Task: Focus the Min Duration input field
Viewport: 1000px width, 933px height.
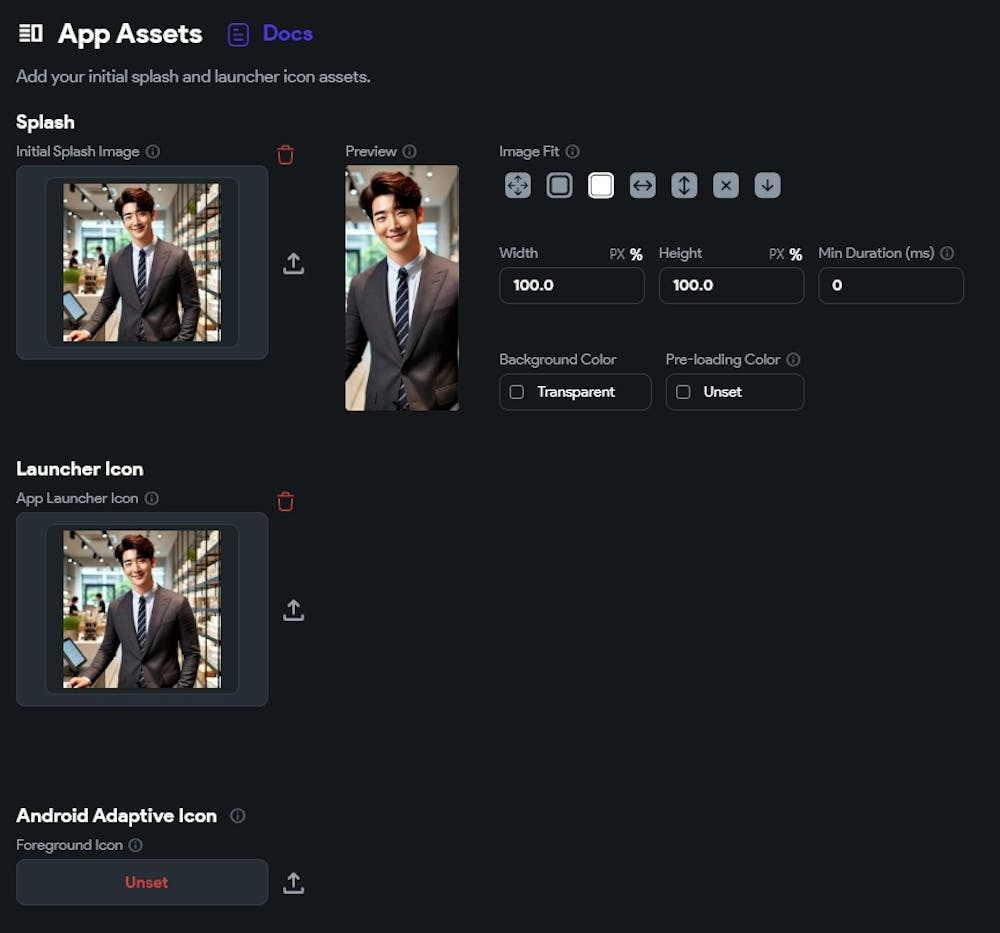Action: [x=891, y=285]
